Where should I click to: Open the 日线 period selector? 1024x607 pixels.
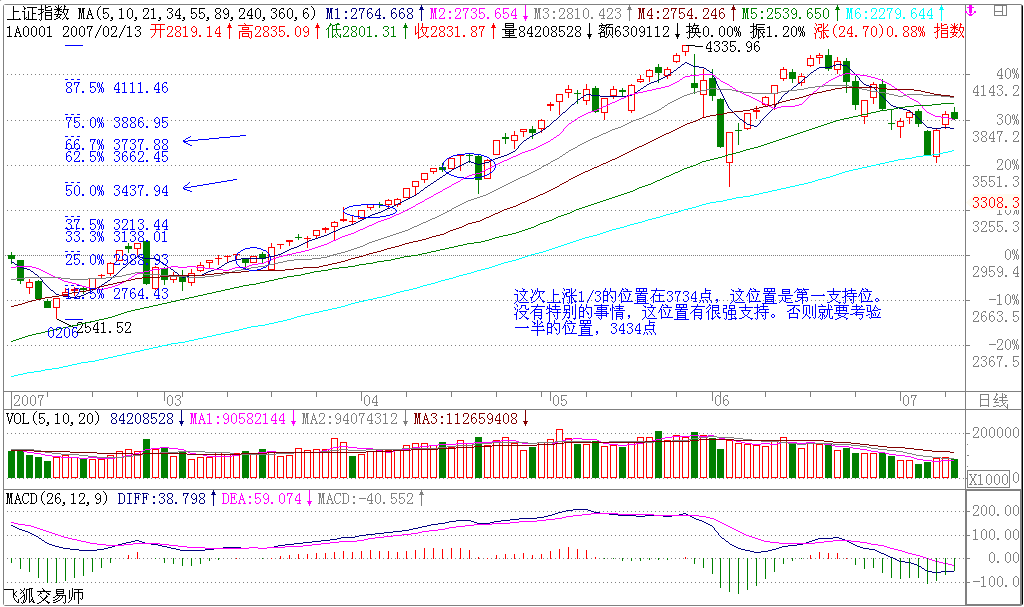[992, 399]
